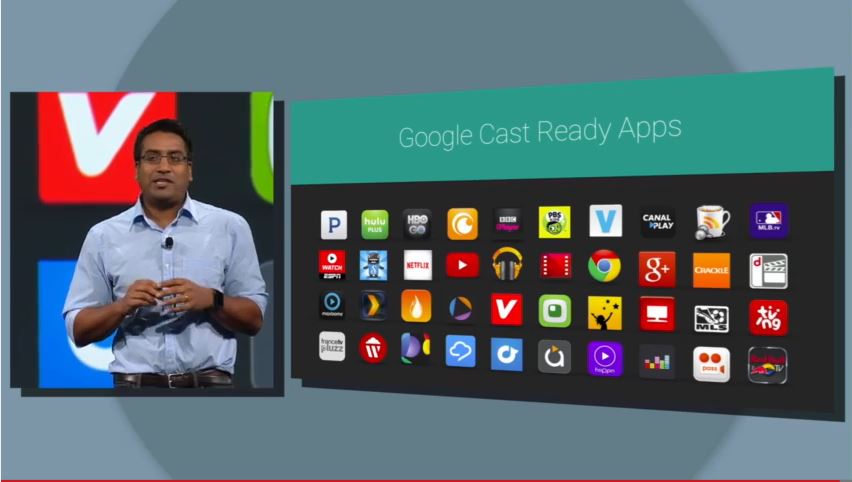This screenshot has height=482, width=852.
Task: Select the Hulu Plus icon
Action: click(x=375, y=223)
